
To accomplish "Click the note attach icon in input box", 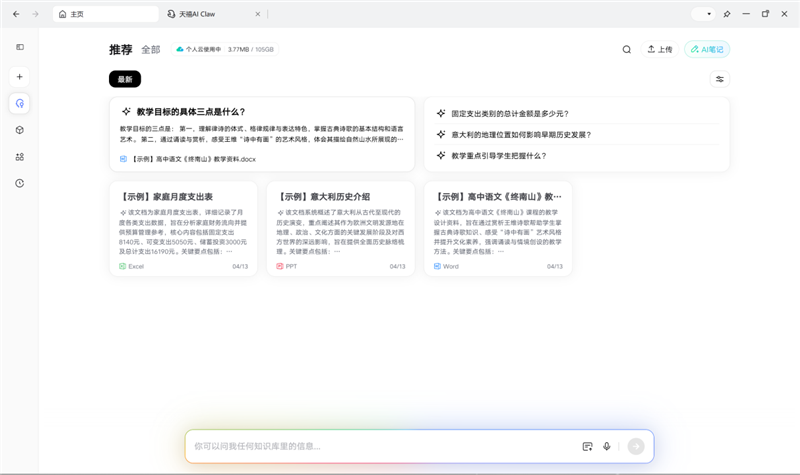I will (x=587, y=446).
